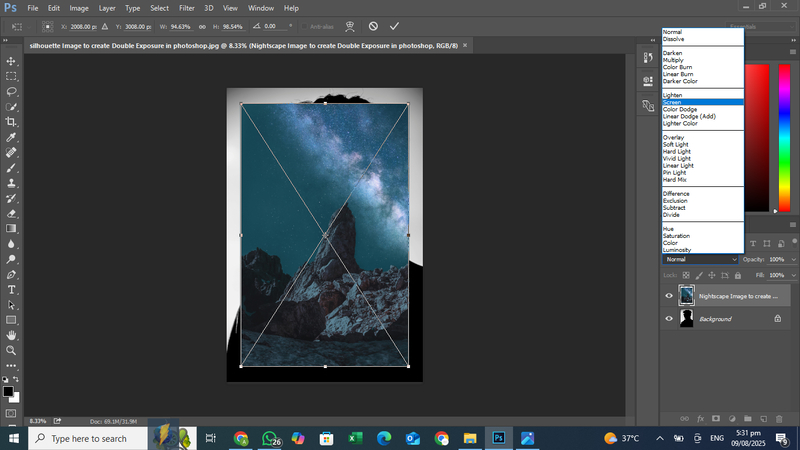Select the Blur tool
The height and width of the screenshot is (450, 800).
pos(11,244)
